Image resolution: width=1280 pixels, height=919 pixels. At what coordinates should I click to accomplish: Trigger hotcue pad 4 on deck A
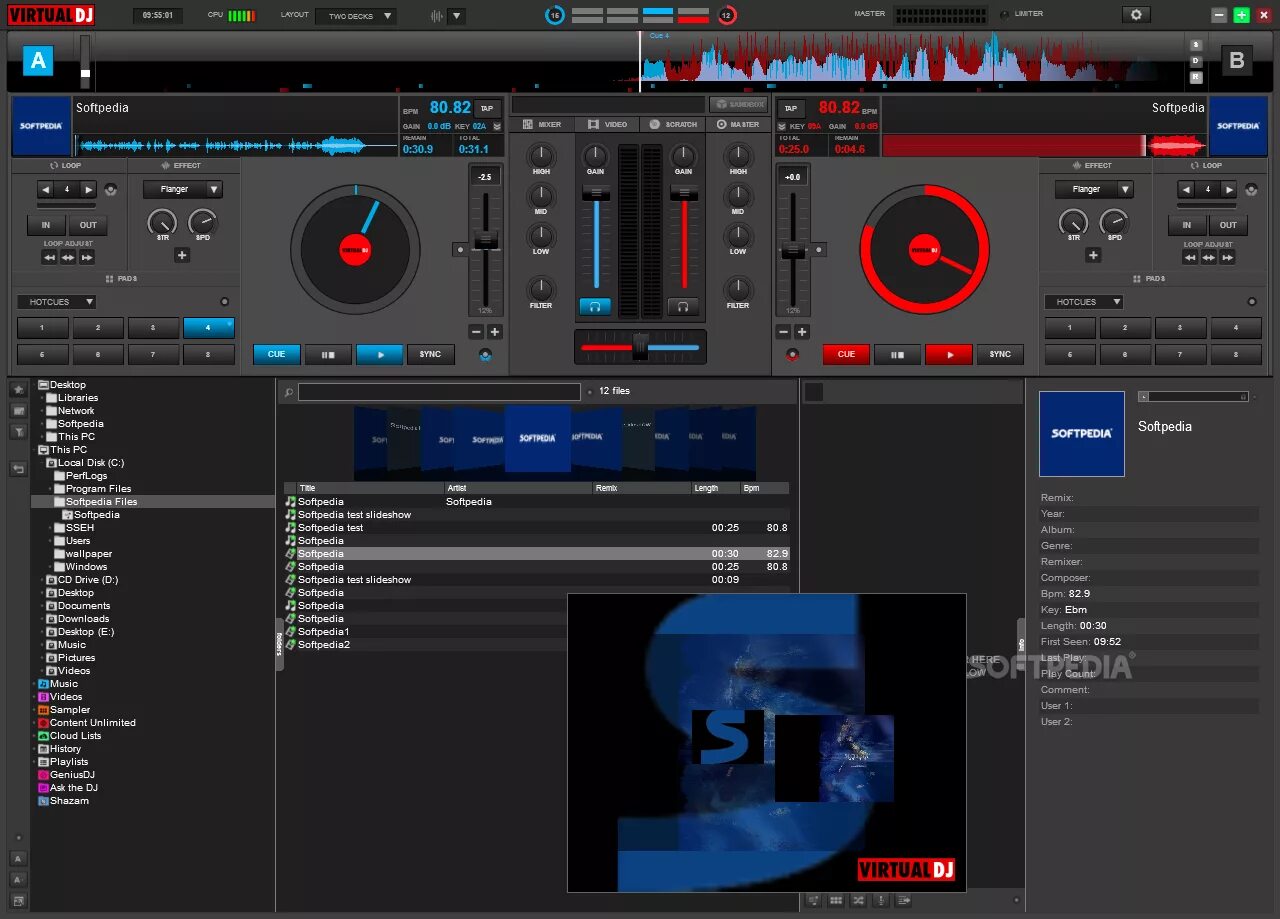click(x=208, y=327)
